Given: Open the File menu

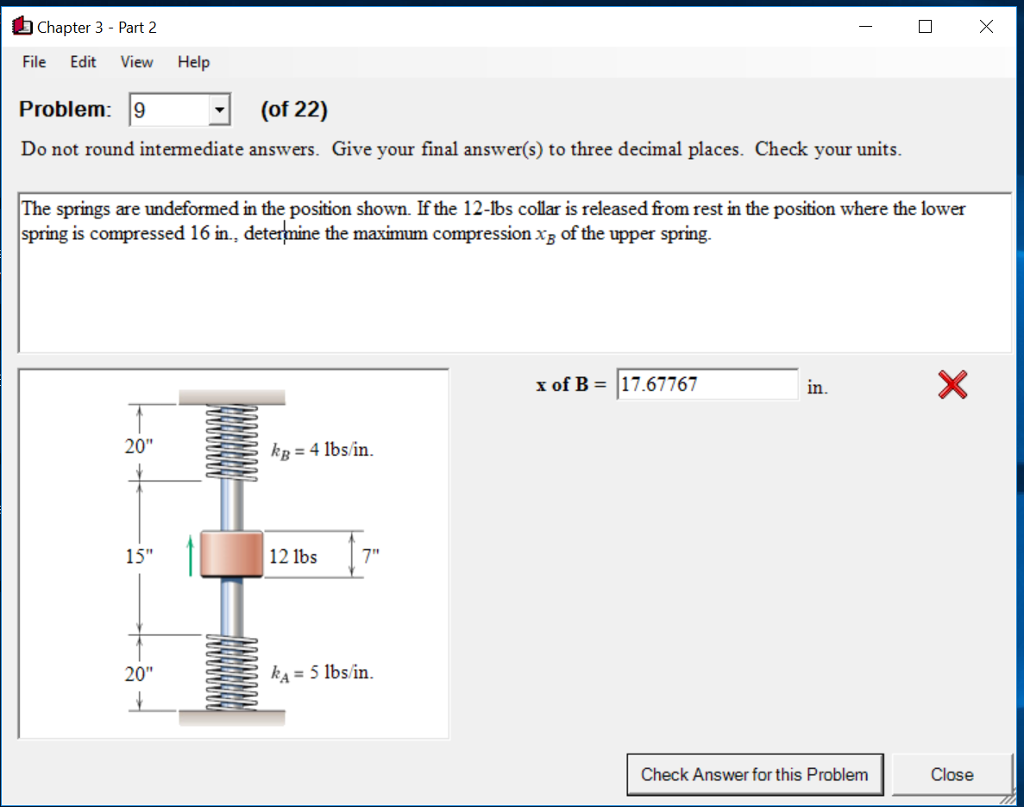Looking at the screenshot, I should pos(33,62).
